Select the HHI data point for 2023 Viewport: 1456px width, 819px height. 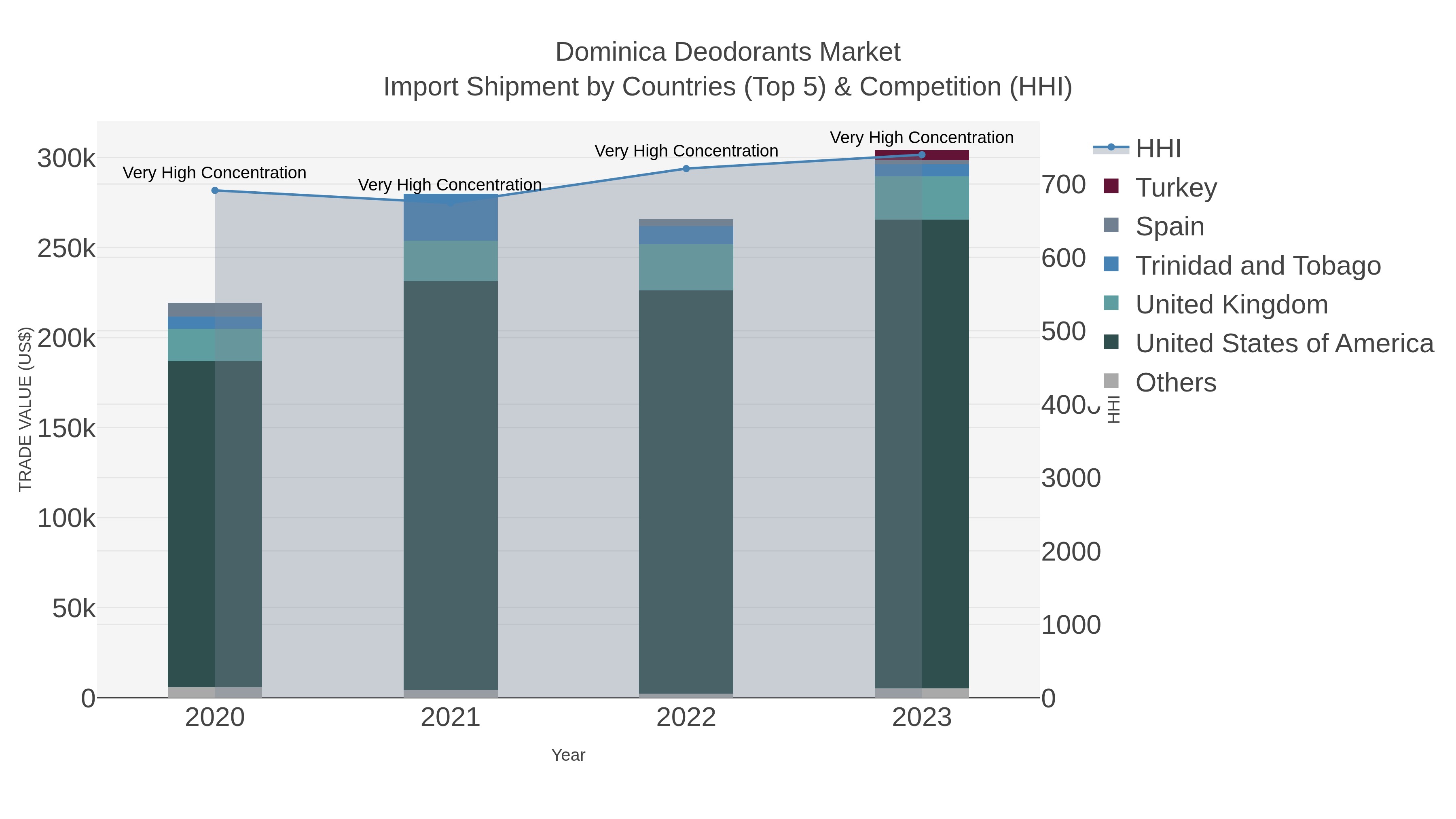(x=922, y=155)
